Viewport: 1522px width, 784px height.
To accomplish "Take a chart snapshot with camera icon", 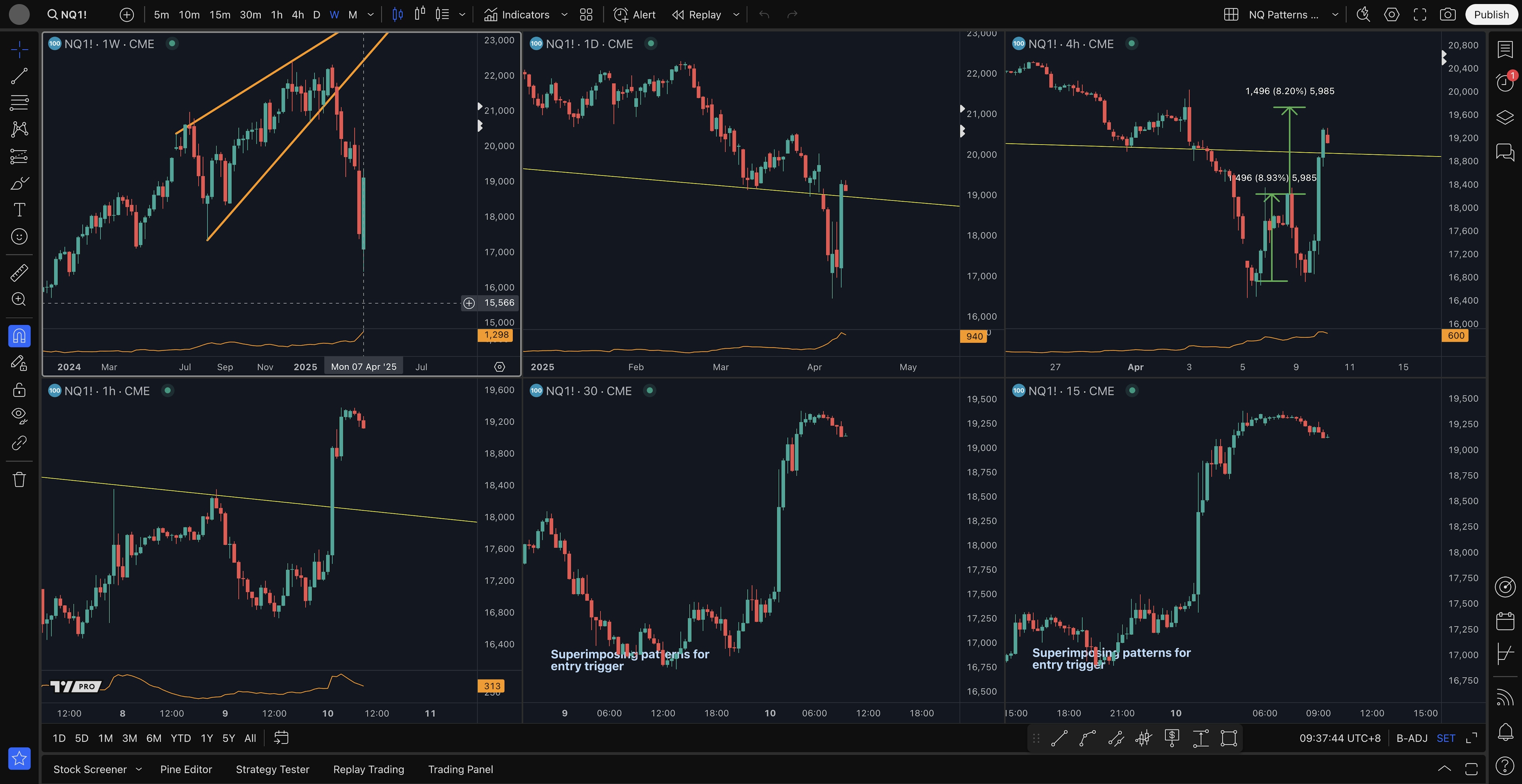I will click(1447, 15).
